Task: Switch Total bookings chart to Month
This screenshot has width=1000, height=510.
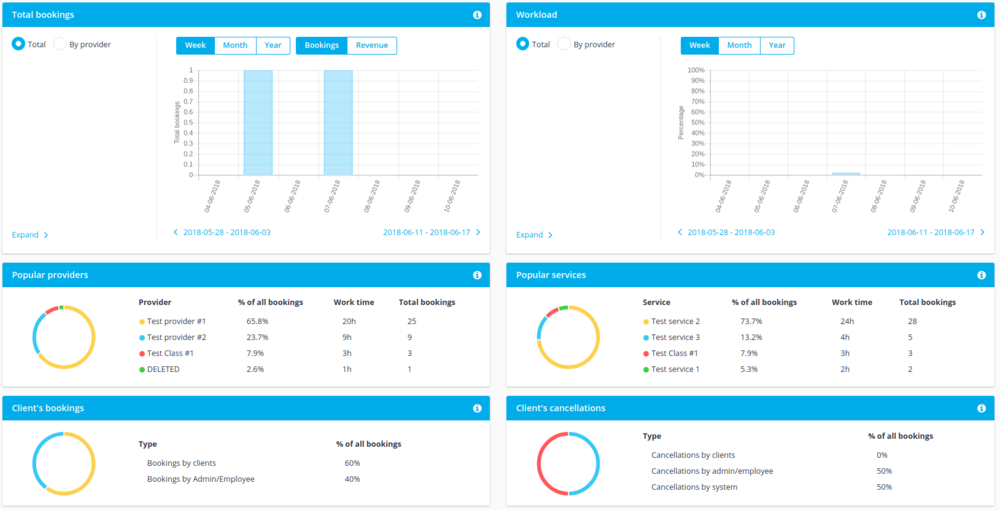Action: point(235,45)
